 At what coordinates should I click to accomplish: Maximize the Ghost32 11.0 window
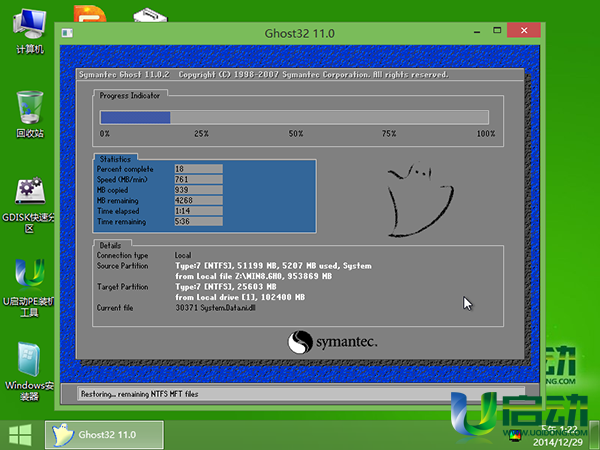[497, 30]
